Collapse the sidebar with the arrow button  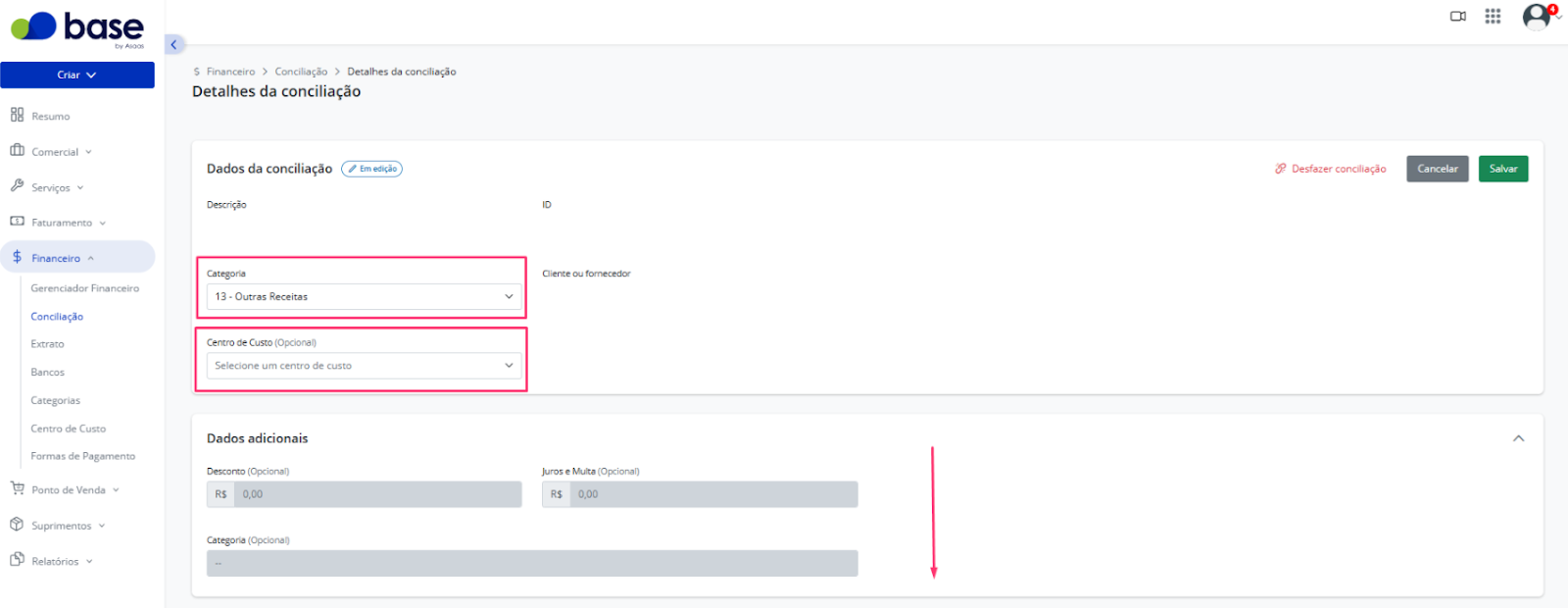(173, 44)
